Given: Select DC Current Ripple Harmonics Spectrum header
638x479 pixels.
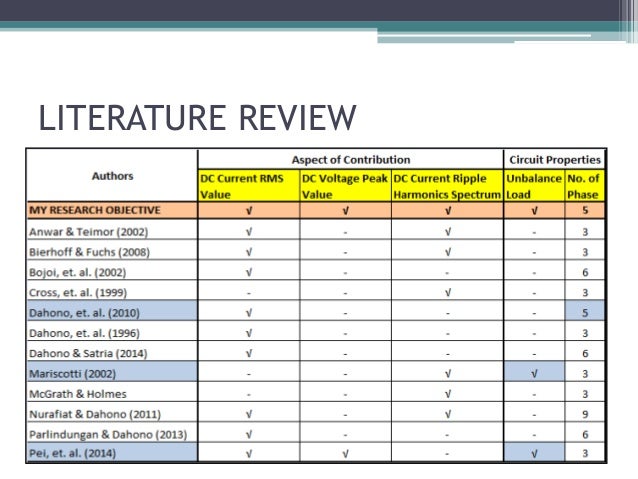Looking at the screenshot, I should (x=447, y=186).
